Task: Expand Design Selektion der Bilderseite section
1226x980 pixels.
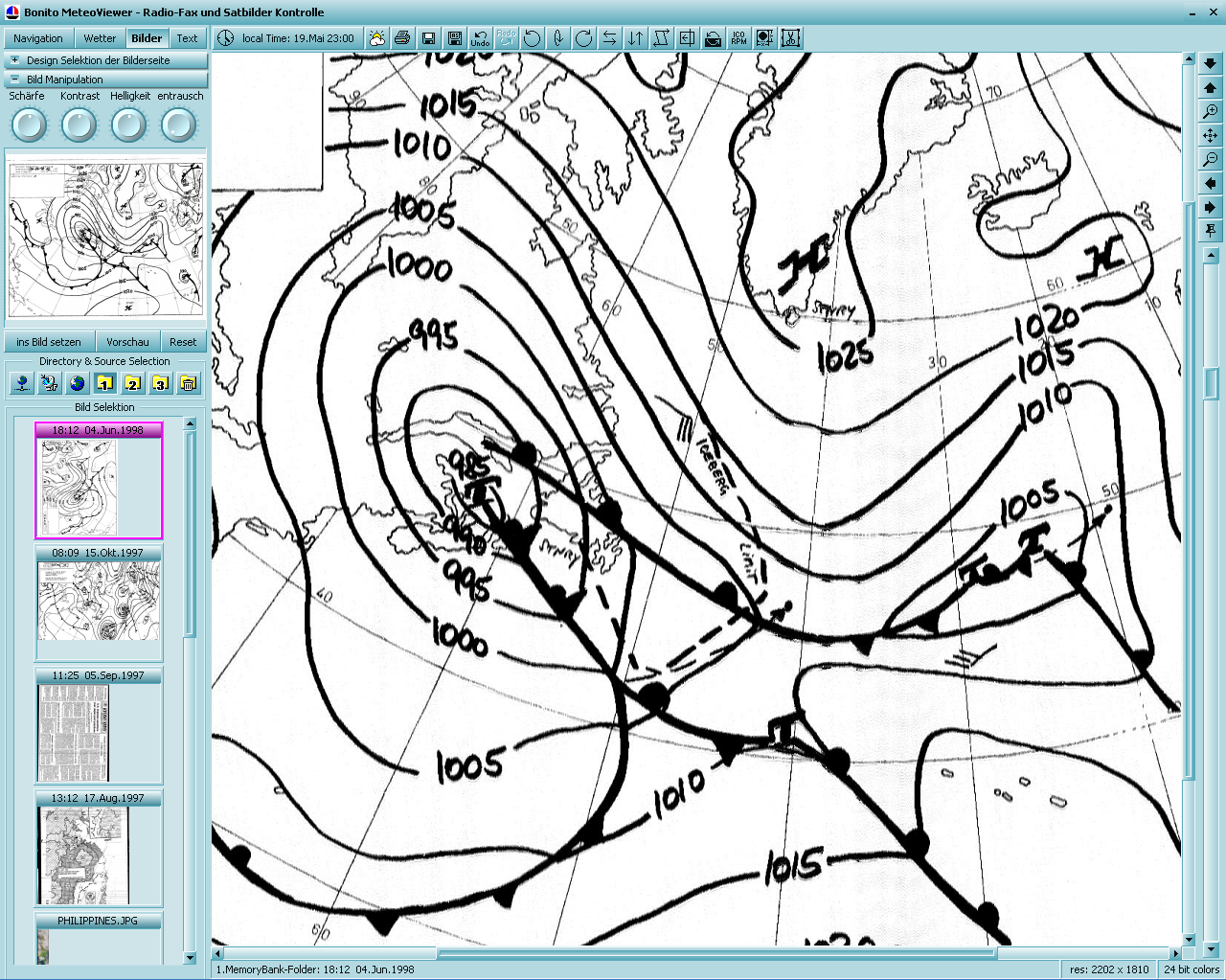Action: [14, 59]
